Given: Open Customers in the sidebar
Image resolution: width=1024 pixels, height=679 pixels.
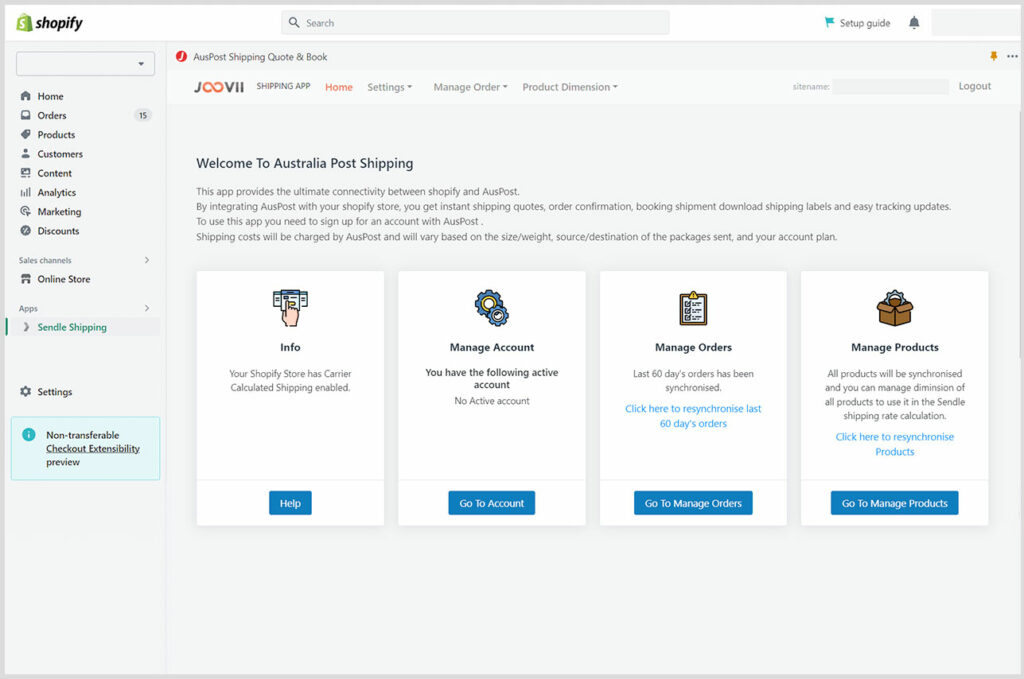Looking at the screenshot, I should (x=60, y=154).
